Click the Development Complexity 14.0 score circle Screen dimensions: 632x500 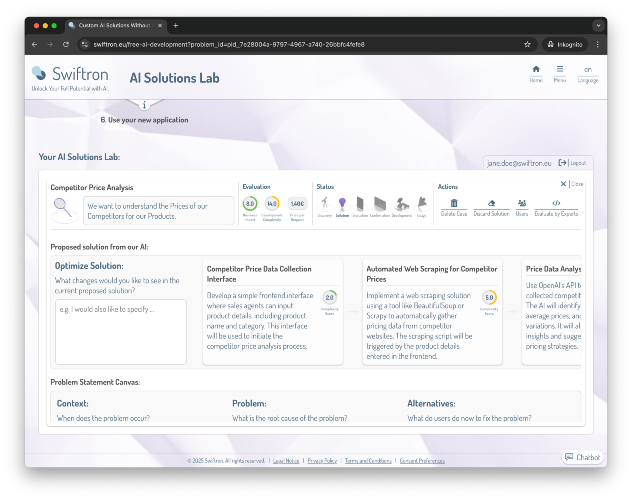(x=272, y=203)
